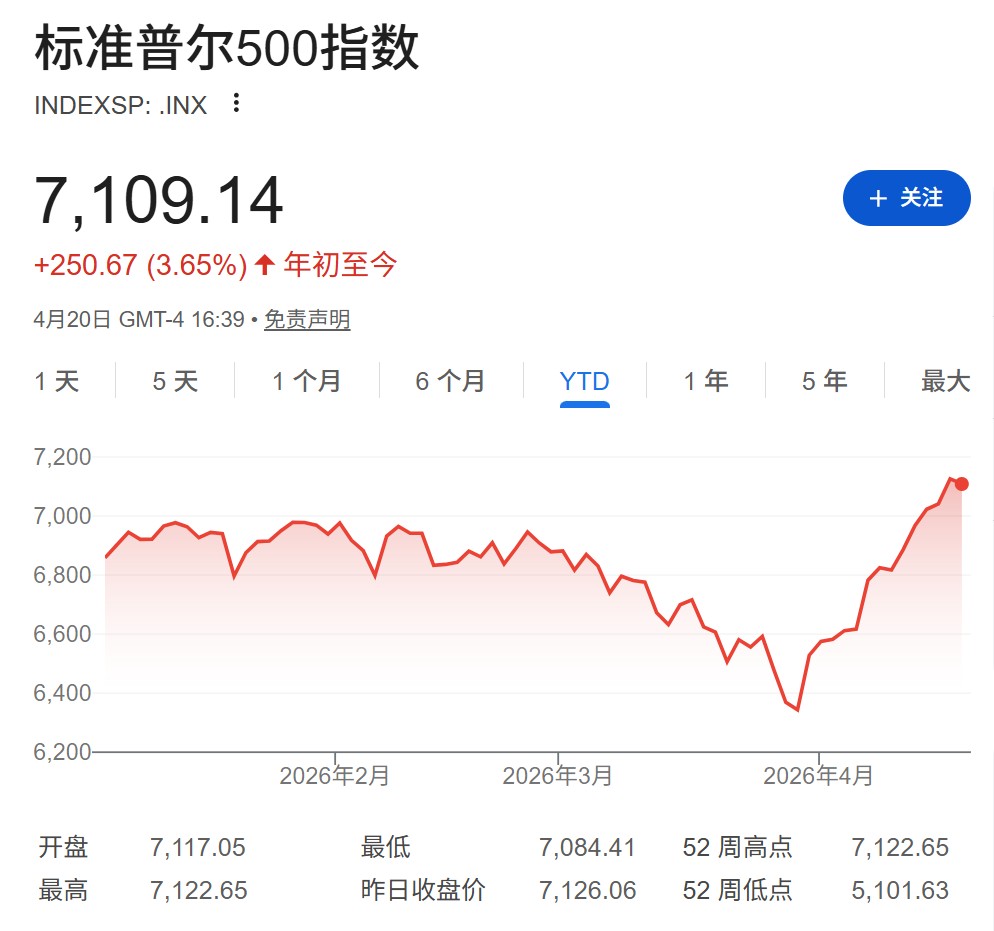Open the three-dot more options menu
994x931 pixels.
point(236,103)
